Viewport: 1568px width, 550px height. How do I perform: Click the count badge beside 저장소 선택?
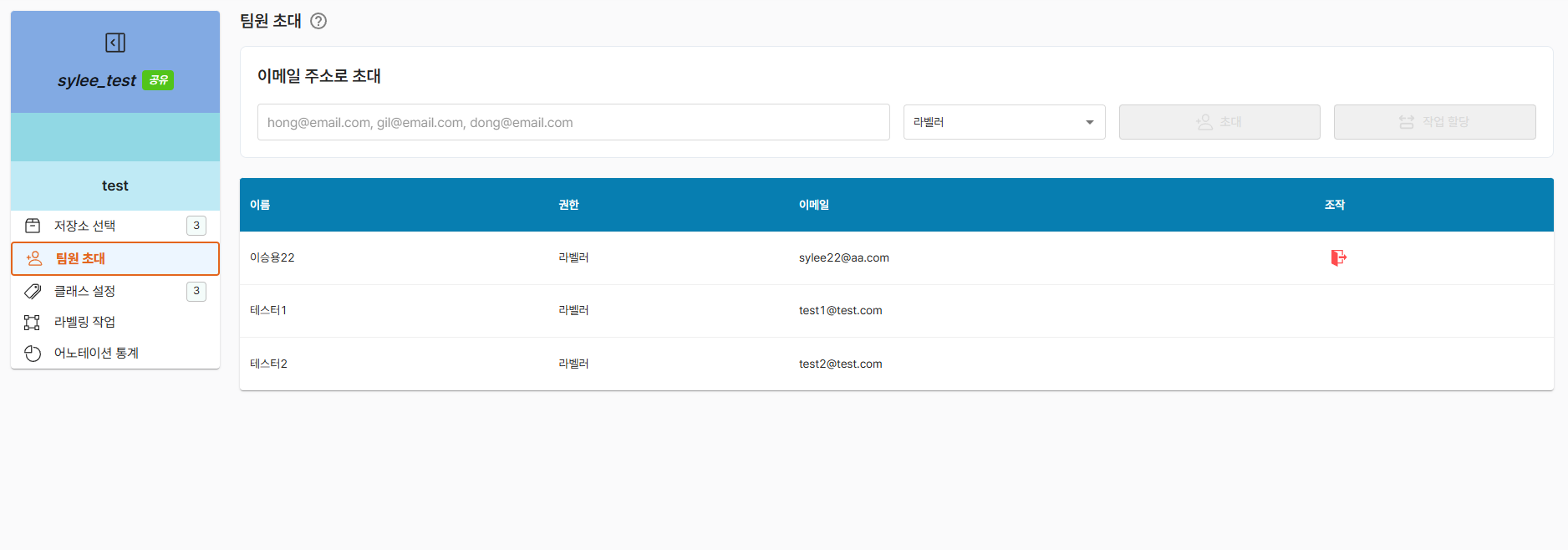click(196, 226)
